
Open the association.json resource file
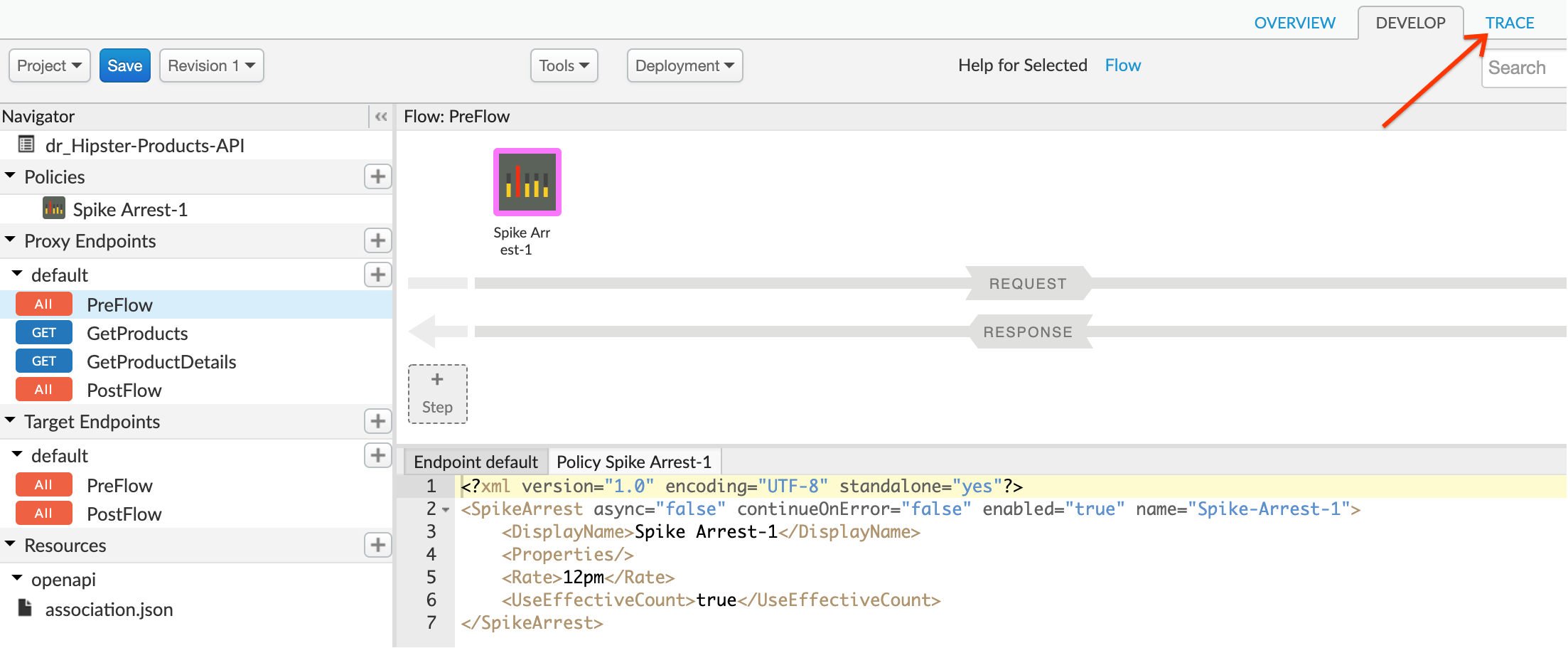click(109, 609)
